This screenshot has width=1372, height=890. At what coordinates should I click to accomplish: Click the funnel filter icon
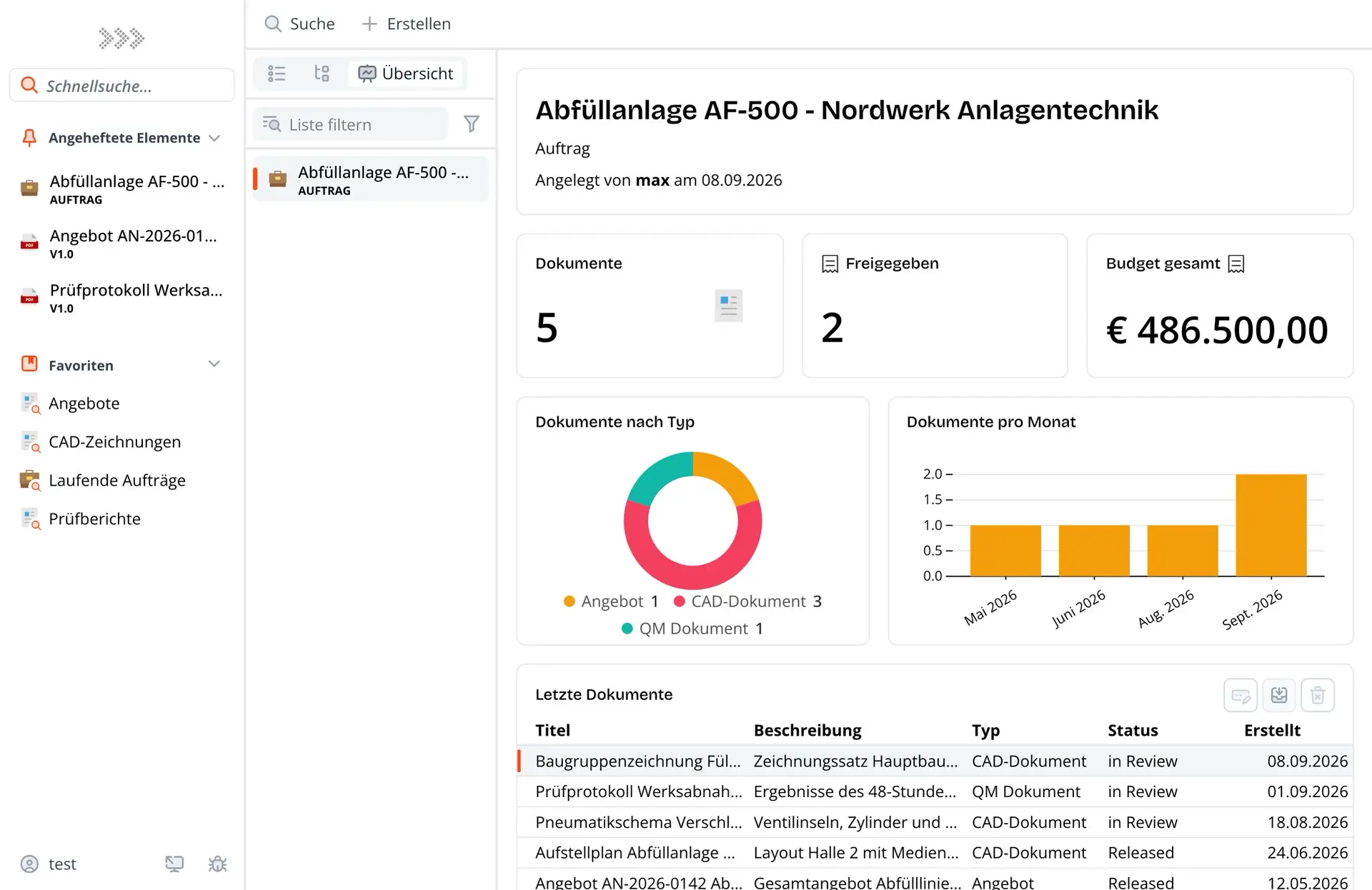(472, 124)
